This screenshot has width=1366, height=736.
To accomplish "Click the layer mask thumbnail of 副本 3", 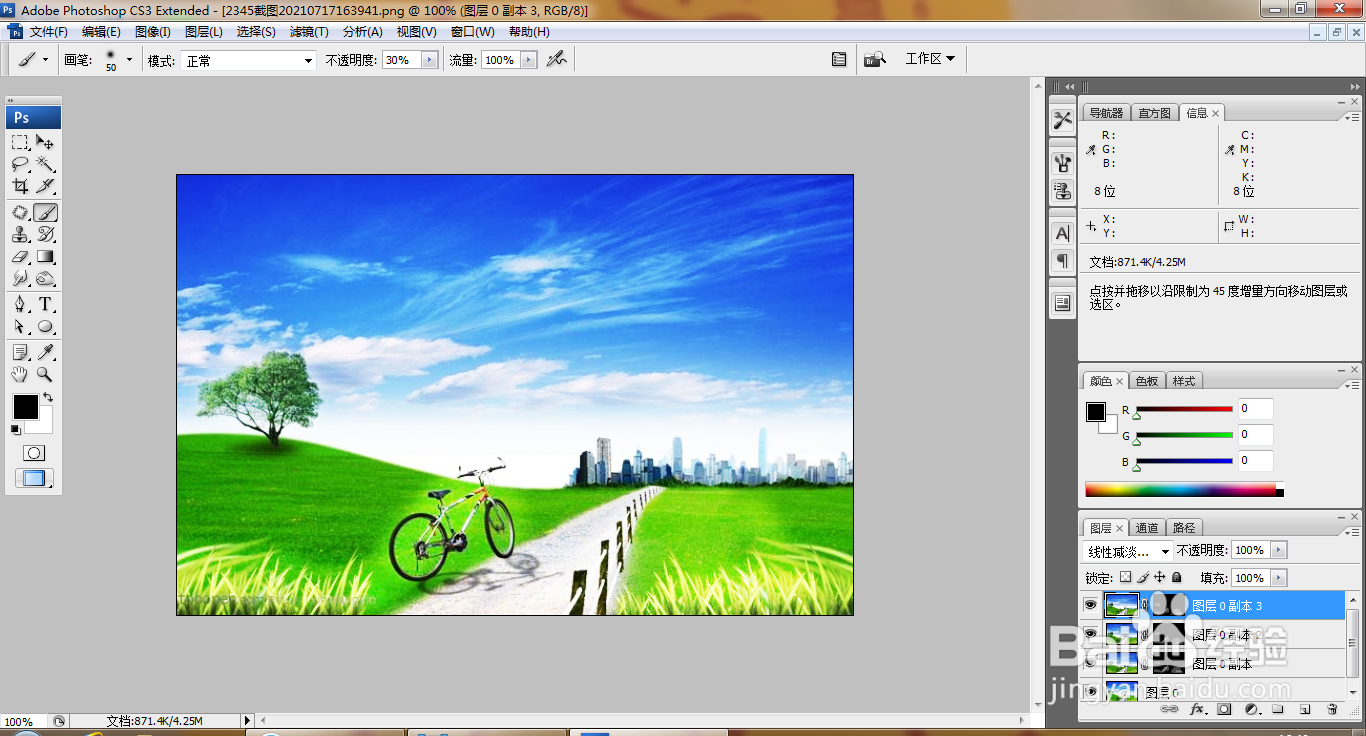I will (x=1168, y=605).
